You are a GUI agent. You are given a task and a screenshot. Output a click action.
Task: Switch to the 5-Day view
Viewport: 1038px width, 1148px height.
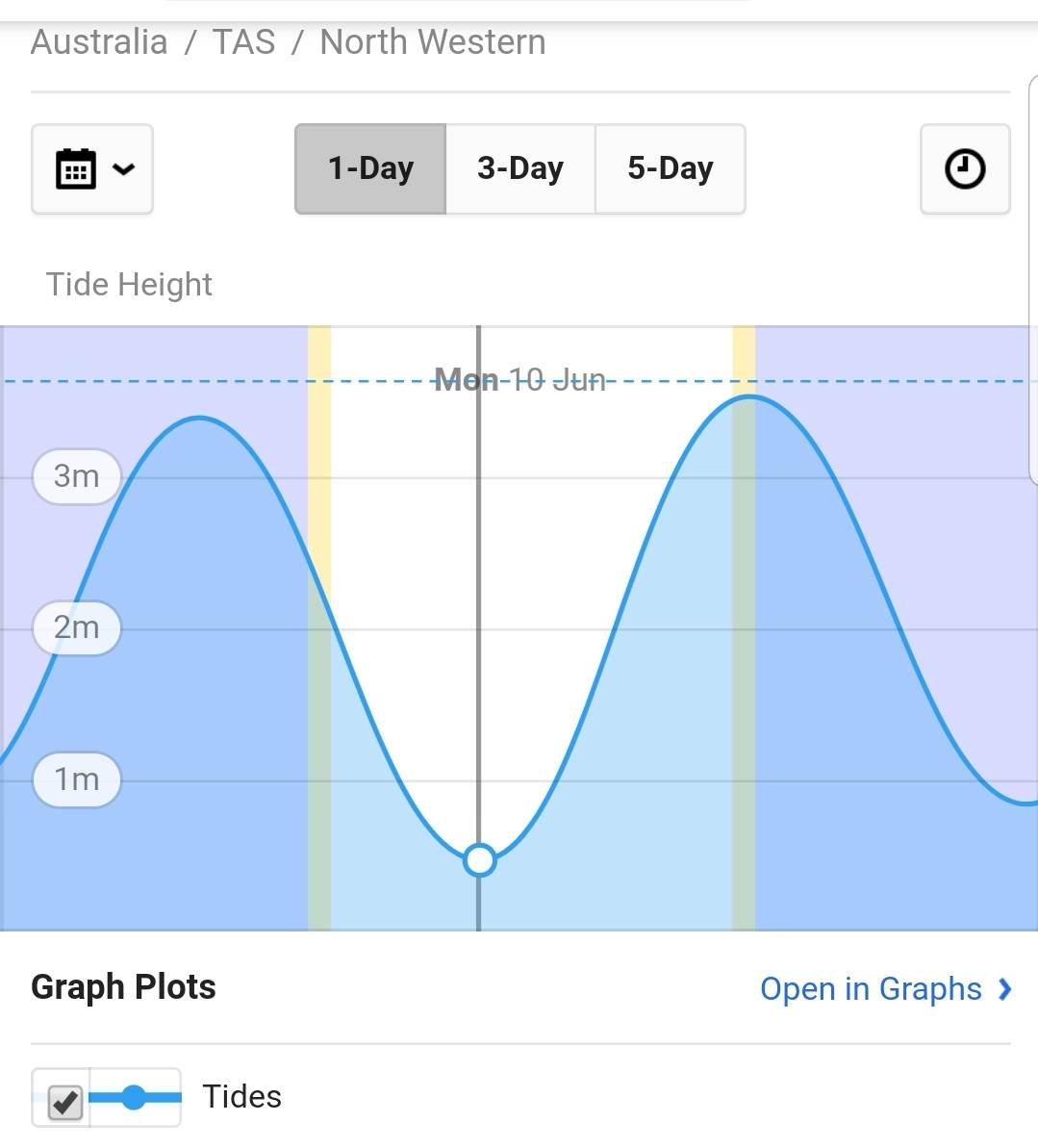[x=671, y=168]
